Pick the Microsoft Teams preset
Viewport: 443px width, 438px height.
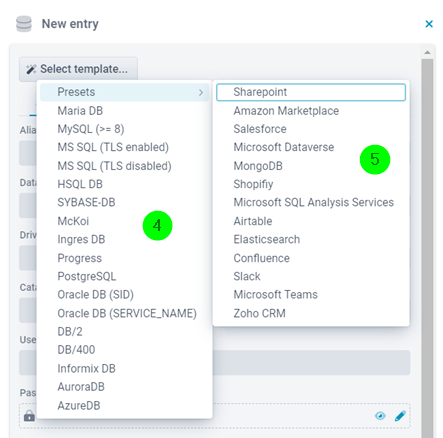(x=311, y=295)
